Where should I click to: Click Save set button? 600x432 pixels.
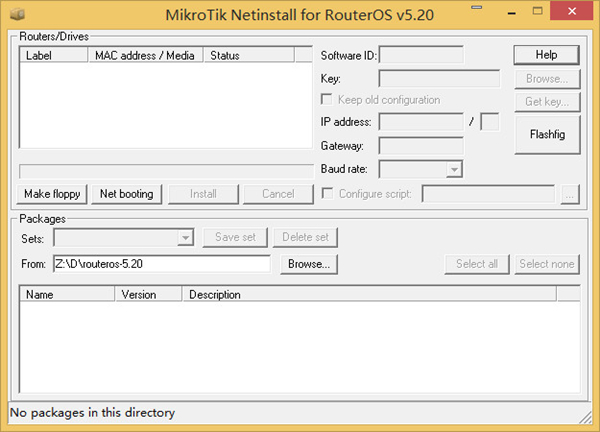(235, 237)
